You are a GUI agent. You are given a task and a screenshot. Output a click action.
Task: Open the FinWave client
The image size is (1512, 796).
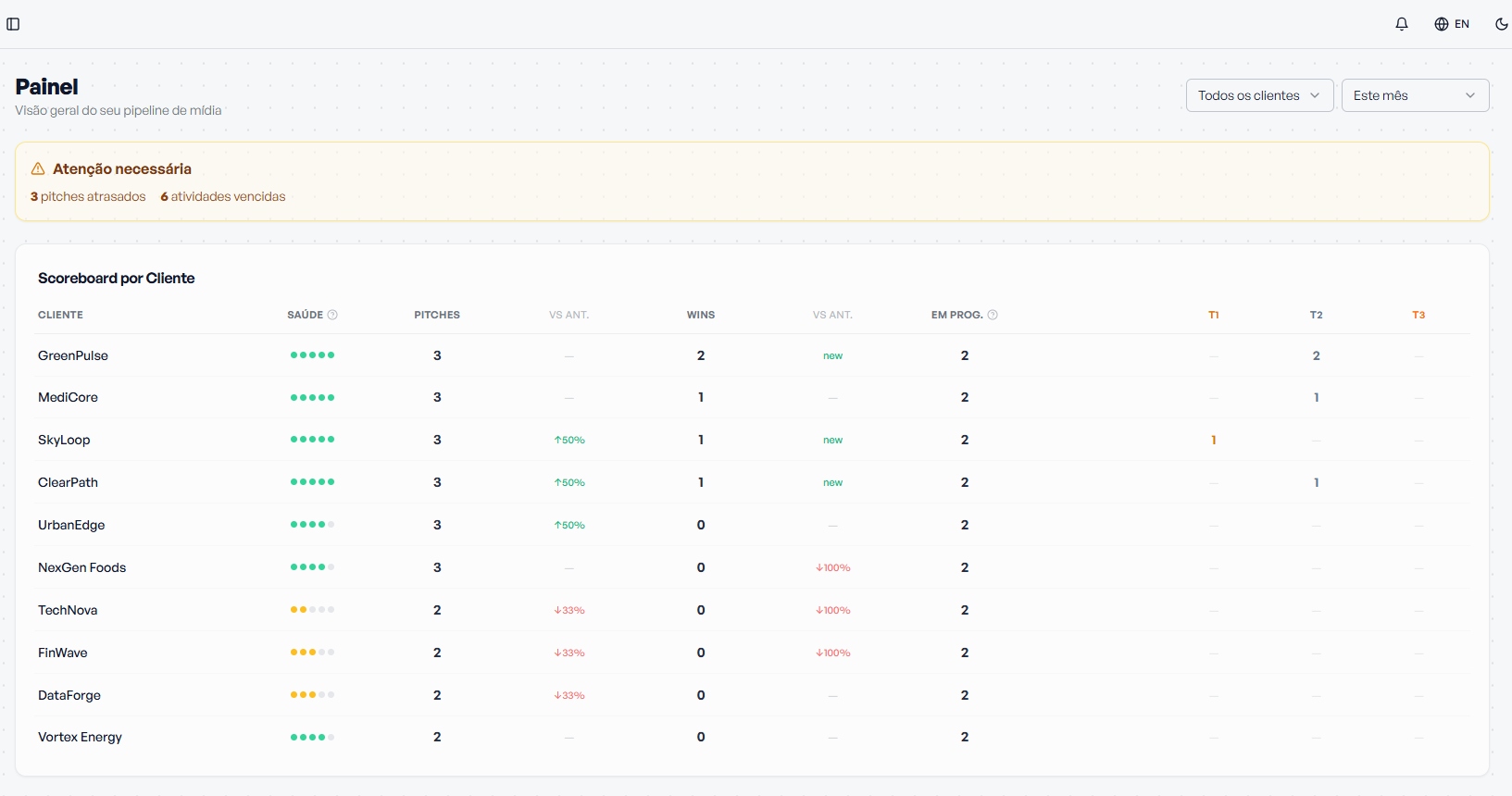(x=63, y=653)
